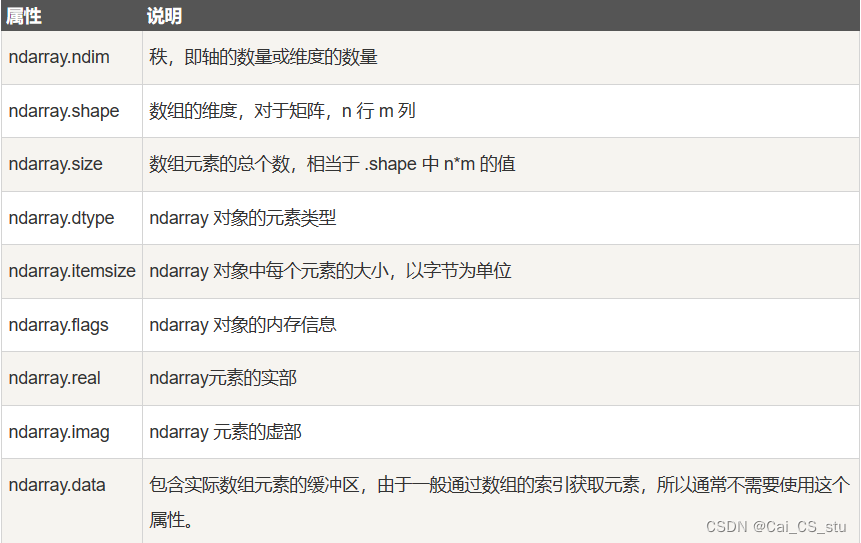The image size is (861, 543).
Task: Select the '说明' column header
Action: click(x=164, y=16)
